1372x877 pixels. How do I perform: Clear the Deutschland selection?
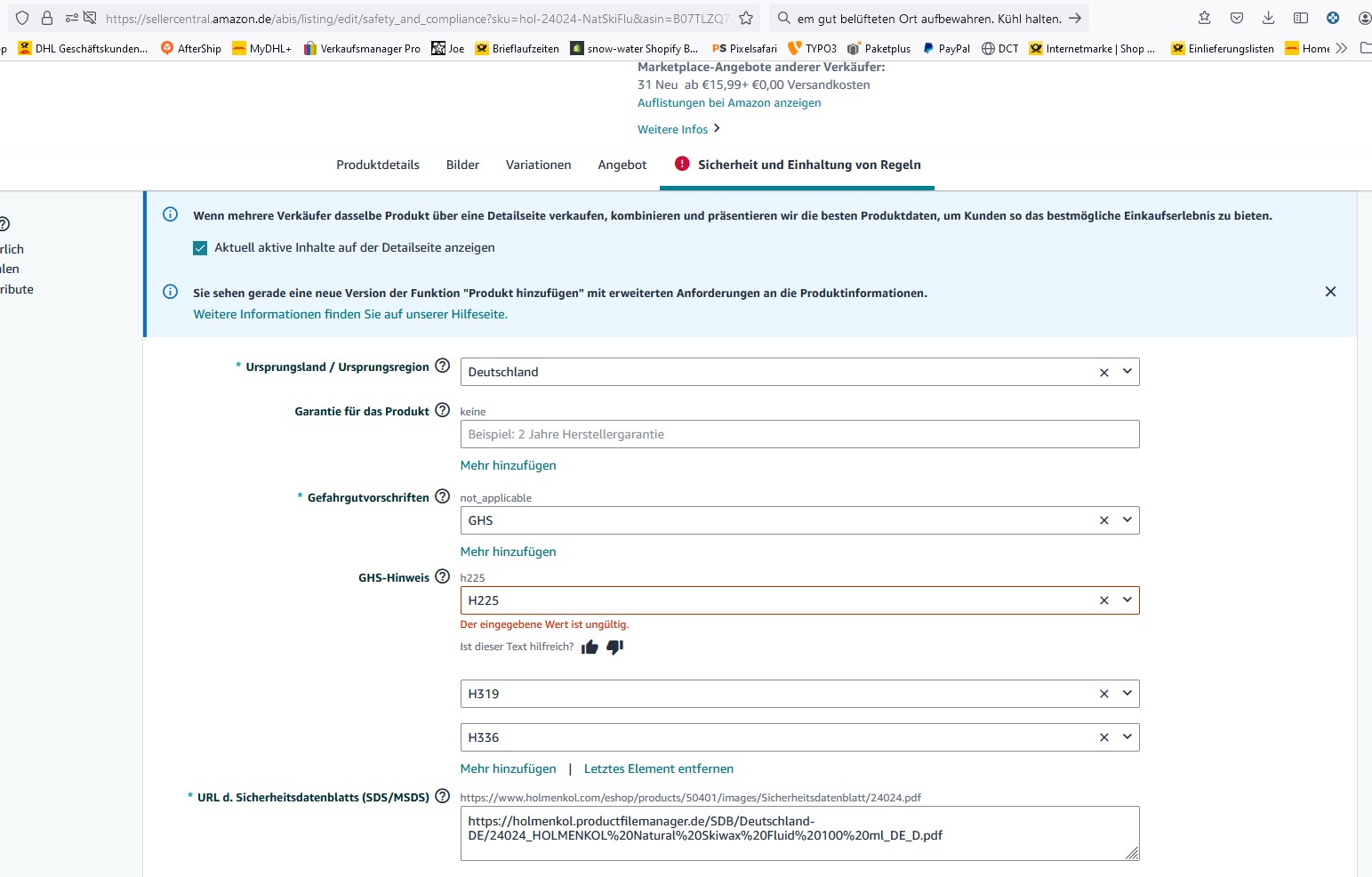1103,373
